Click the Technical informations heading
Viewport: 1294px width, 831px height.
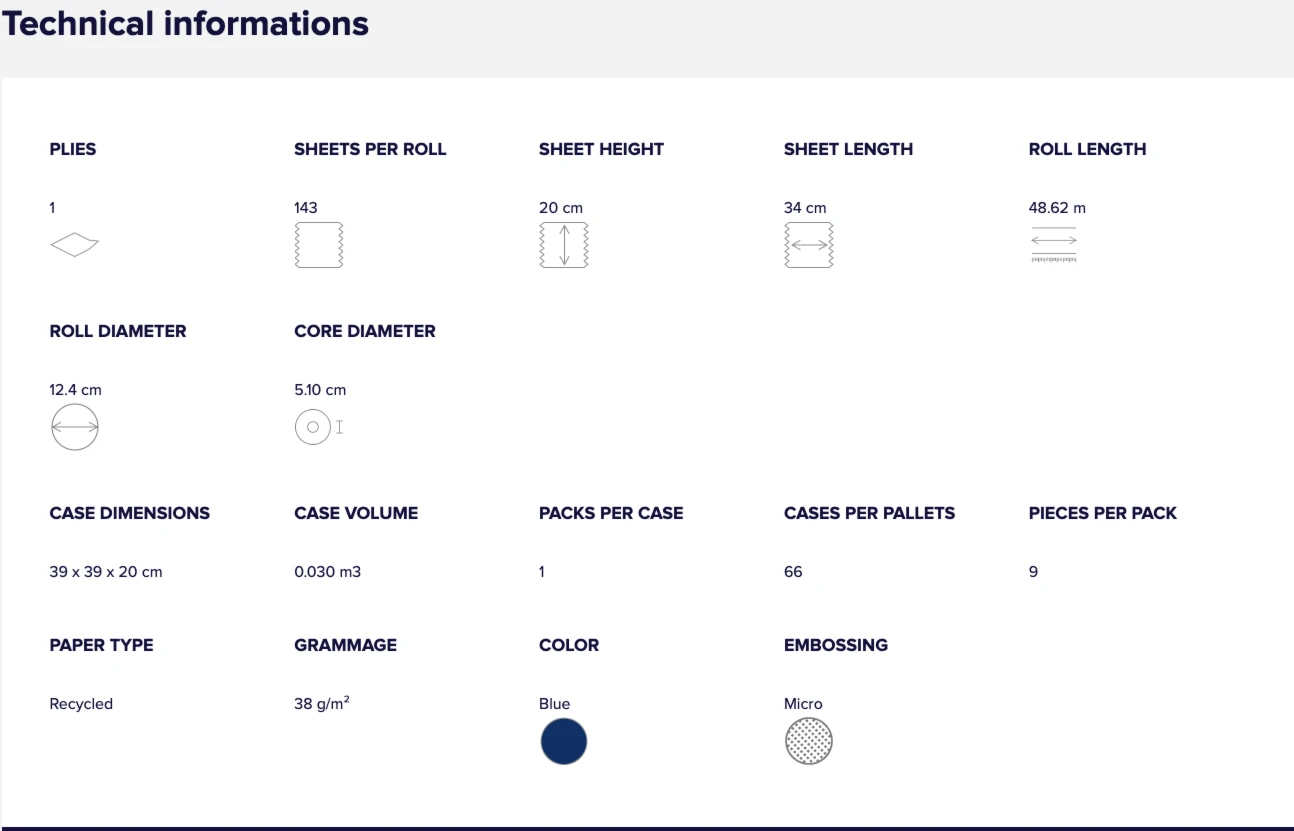pyautogui.click(x=185, y=23)
